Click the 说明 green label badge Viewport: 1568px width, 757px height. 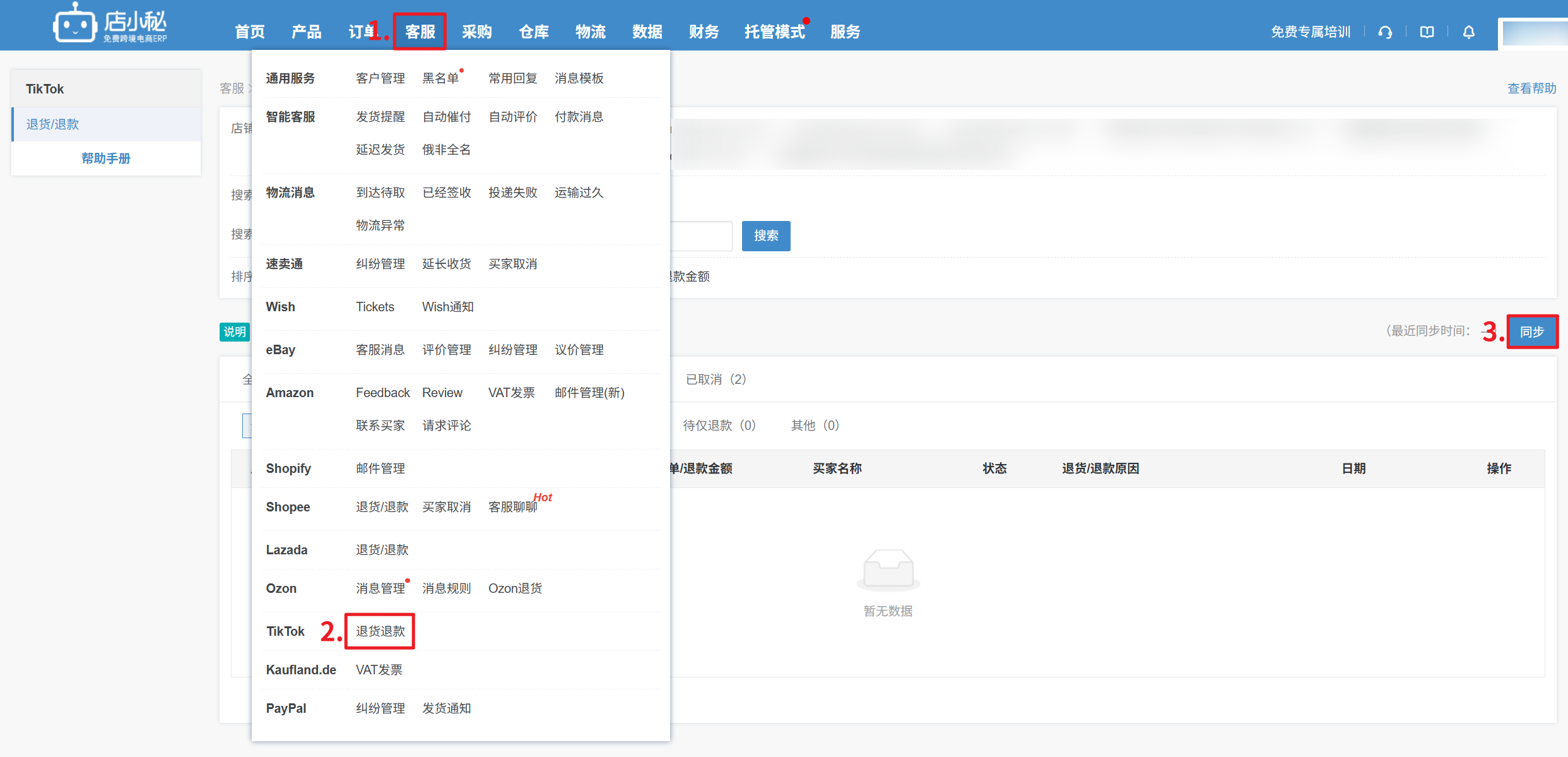pyautogui.click(x=235, y=331)
